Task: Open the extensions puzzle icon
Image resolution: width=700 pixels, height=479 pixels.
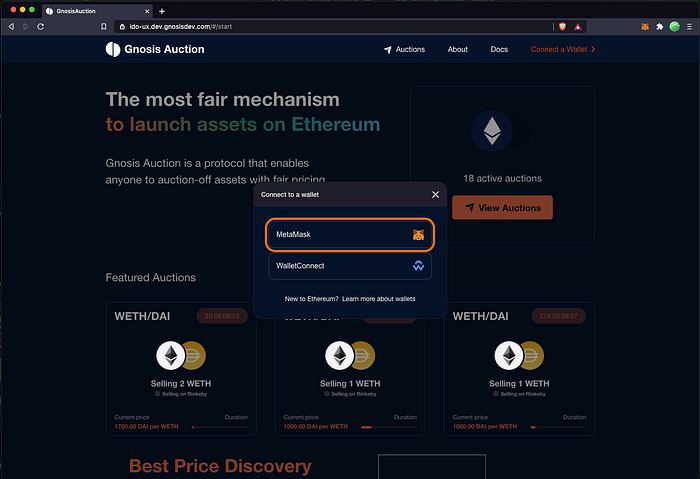Action: tap(659, 27)
